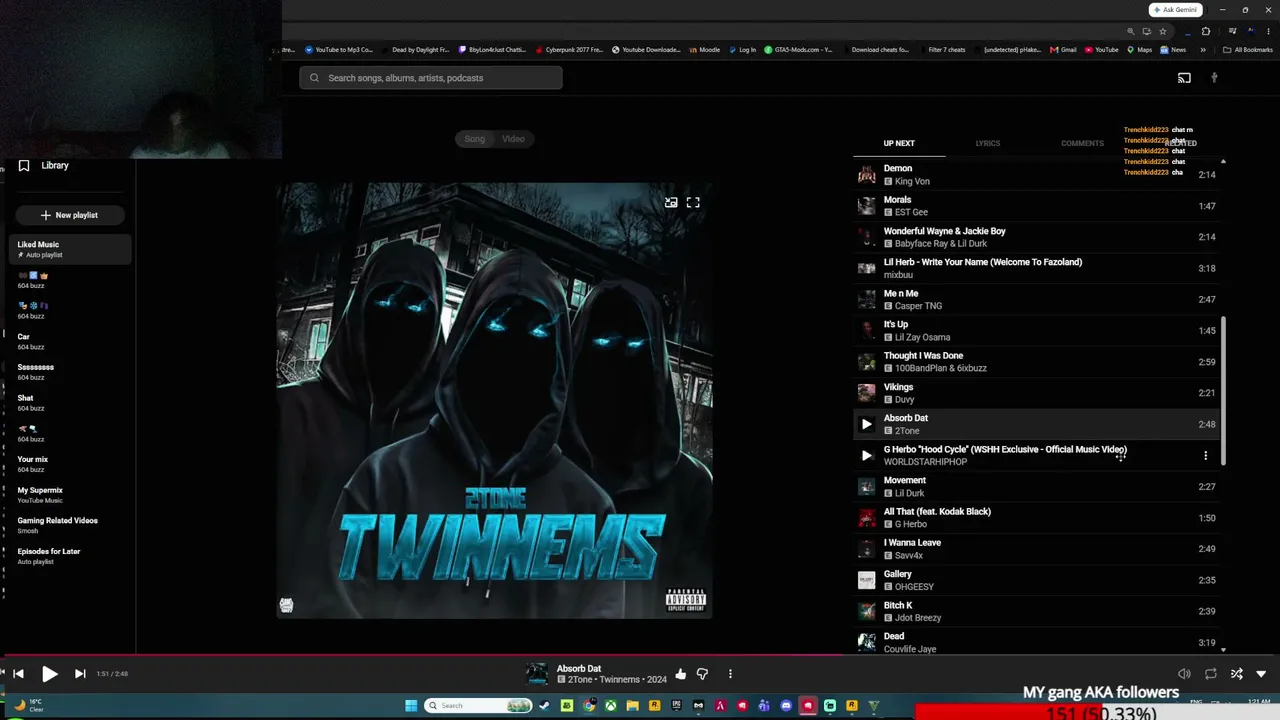Open the Car playlist

pos(70,341)
